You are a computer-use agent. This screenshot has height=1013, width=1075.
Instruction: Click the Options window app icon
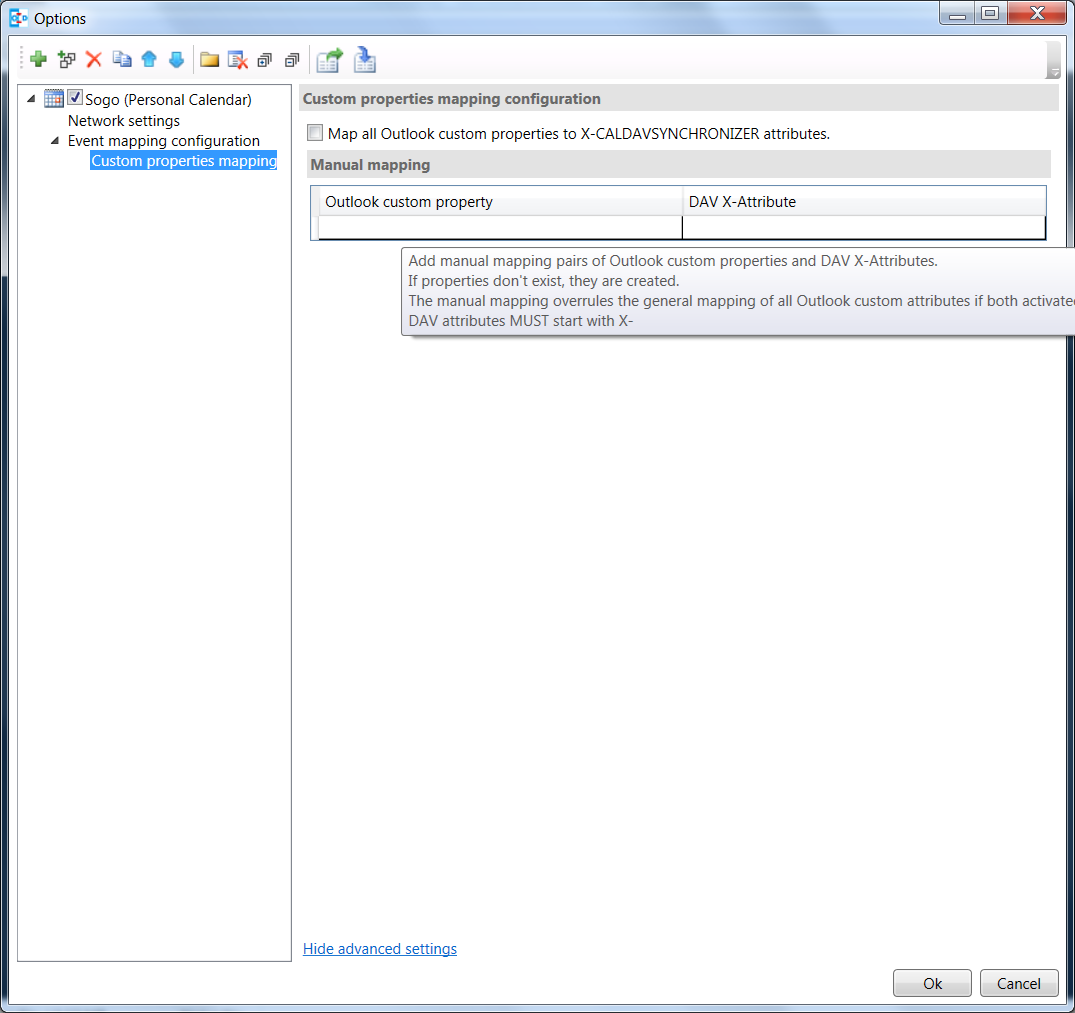pyautogui.click(x=19, y=18)
